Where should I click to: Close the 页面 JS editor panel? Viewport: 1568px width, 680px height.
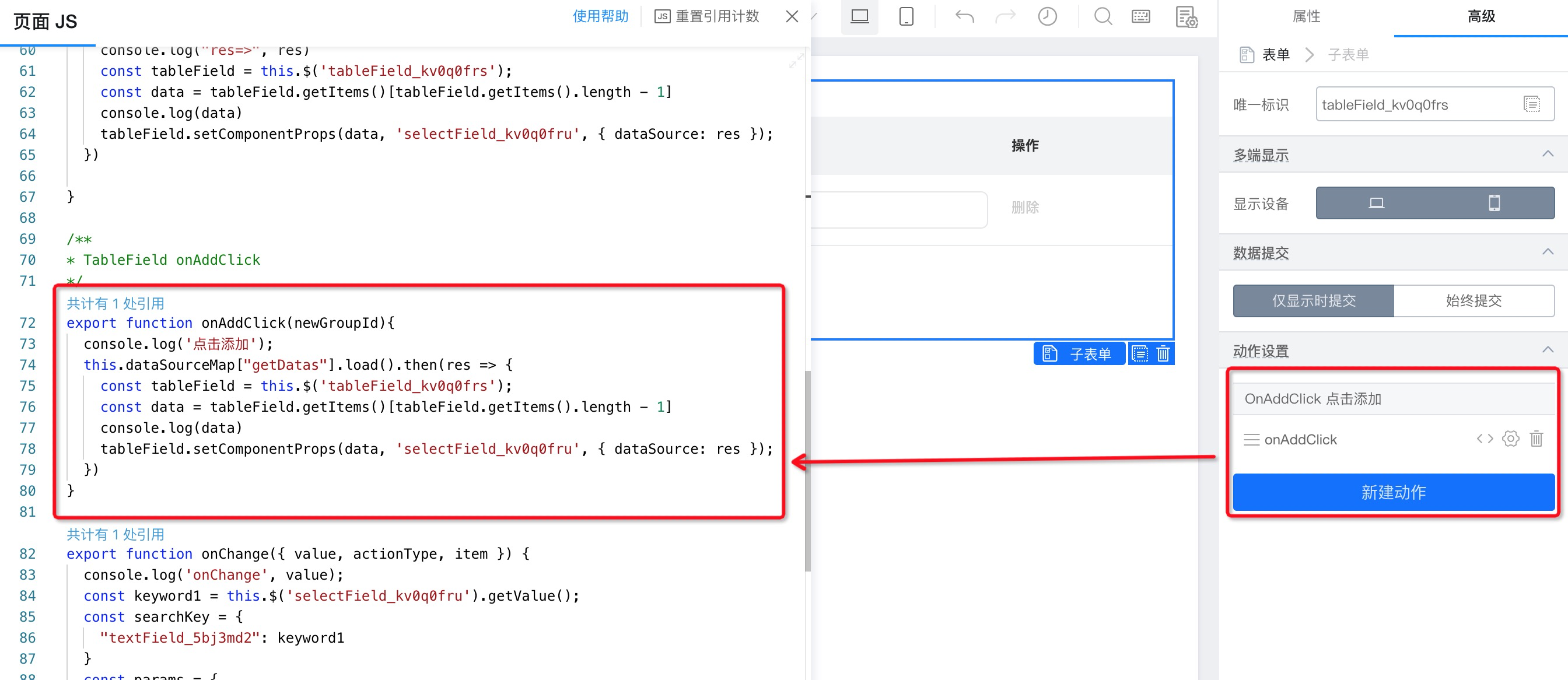click(792, 16)
